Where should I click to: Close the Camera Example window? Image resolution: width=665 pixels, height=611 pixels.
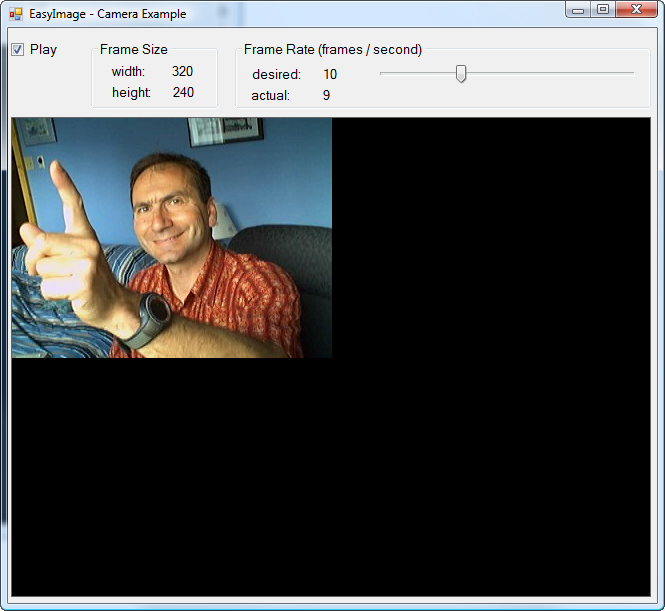click(636, 9)
